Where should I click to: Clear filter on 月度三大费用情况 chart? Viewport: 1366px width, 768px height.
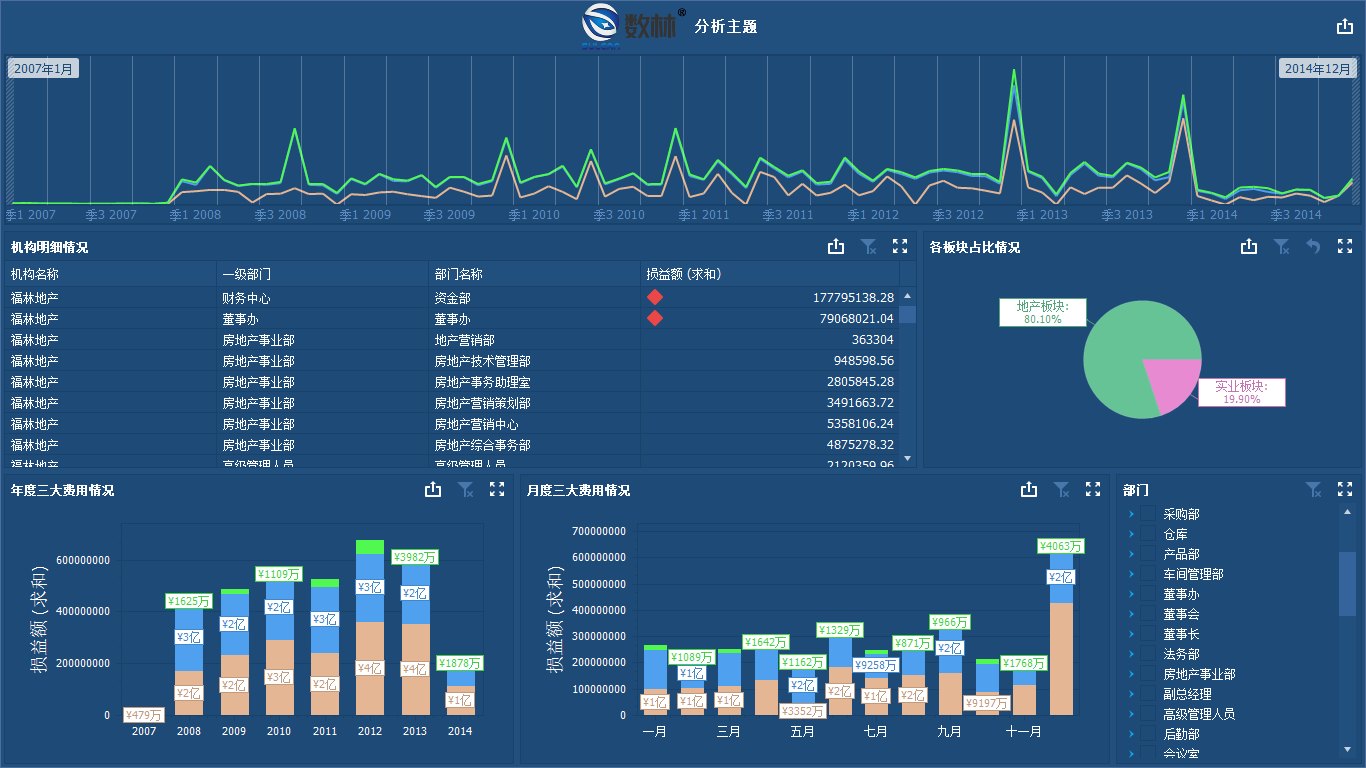click(x=1061, y=489)
